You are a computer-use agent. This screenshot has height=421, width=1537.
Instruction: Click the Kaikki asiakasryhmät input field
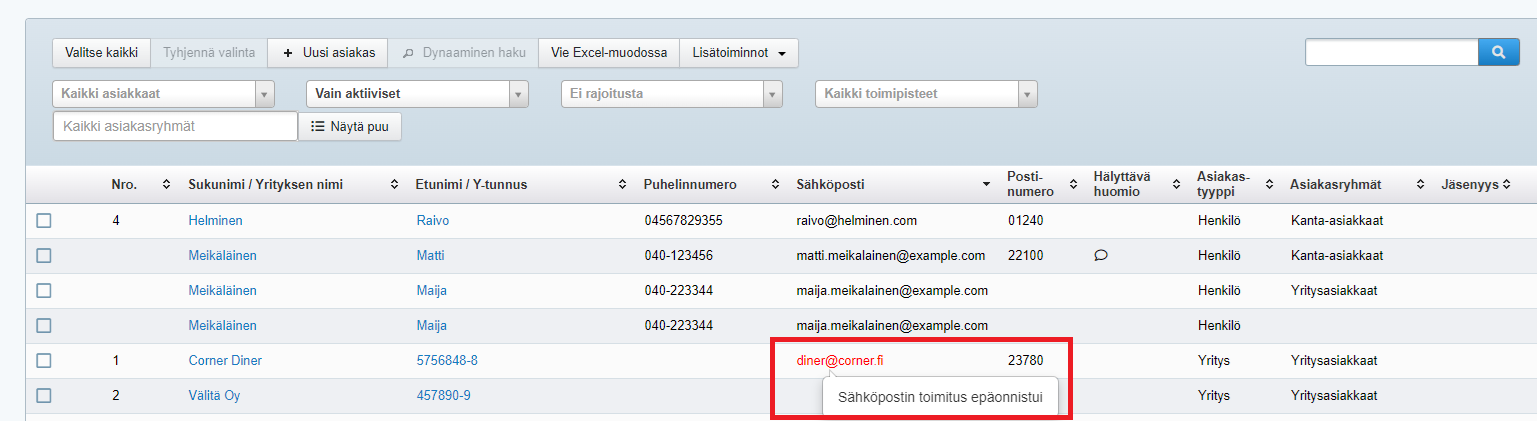click(175, 127)
